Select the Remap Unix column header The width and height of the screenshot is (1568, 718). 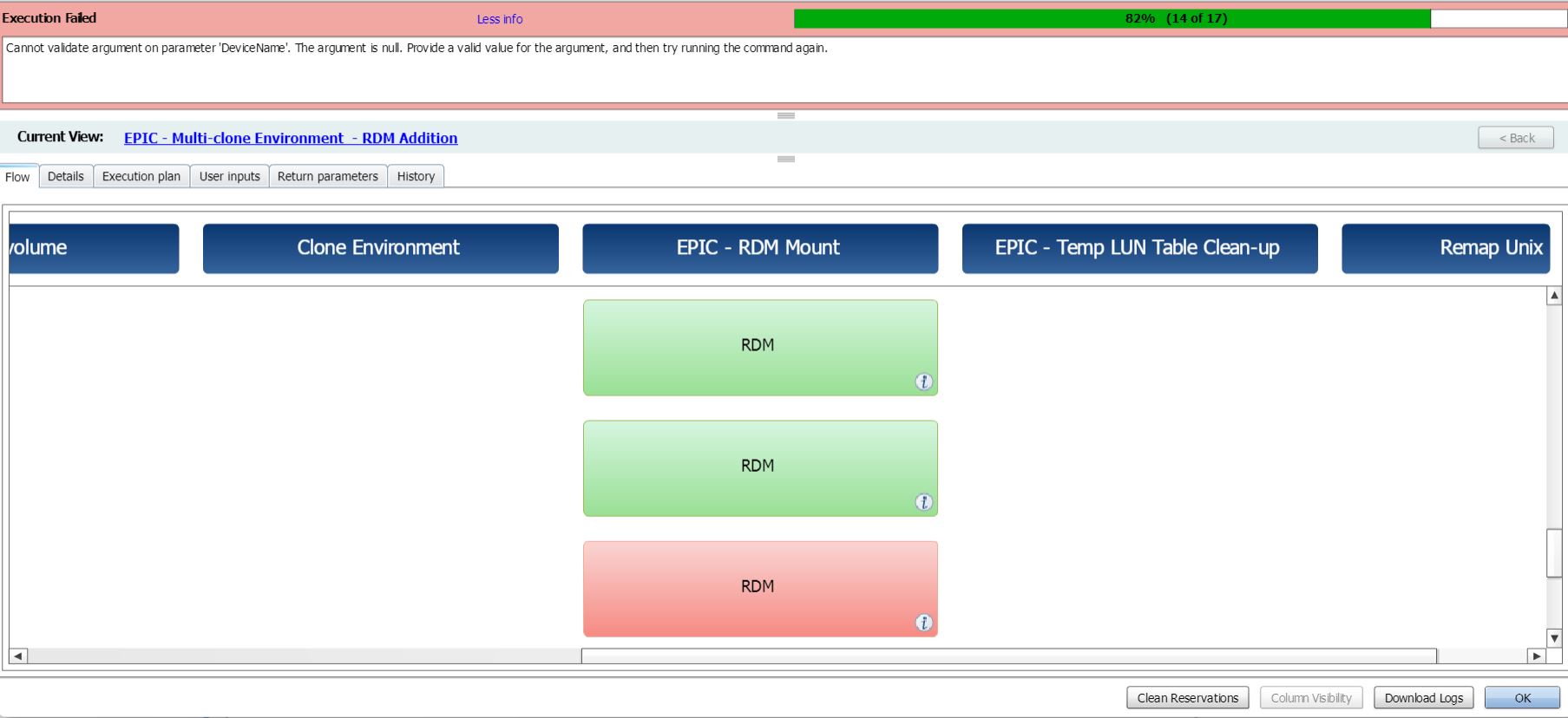coord(1446,248)
